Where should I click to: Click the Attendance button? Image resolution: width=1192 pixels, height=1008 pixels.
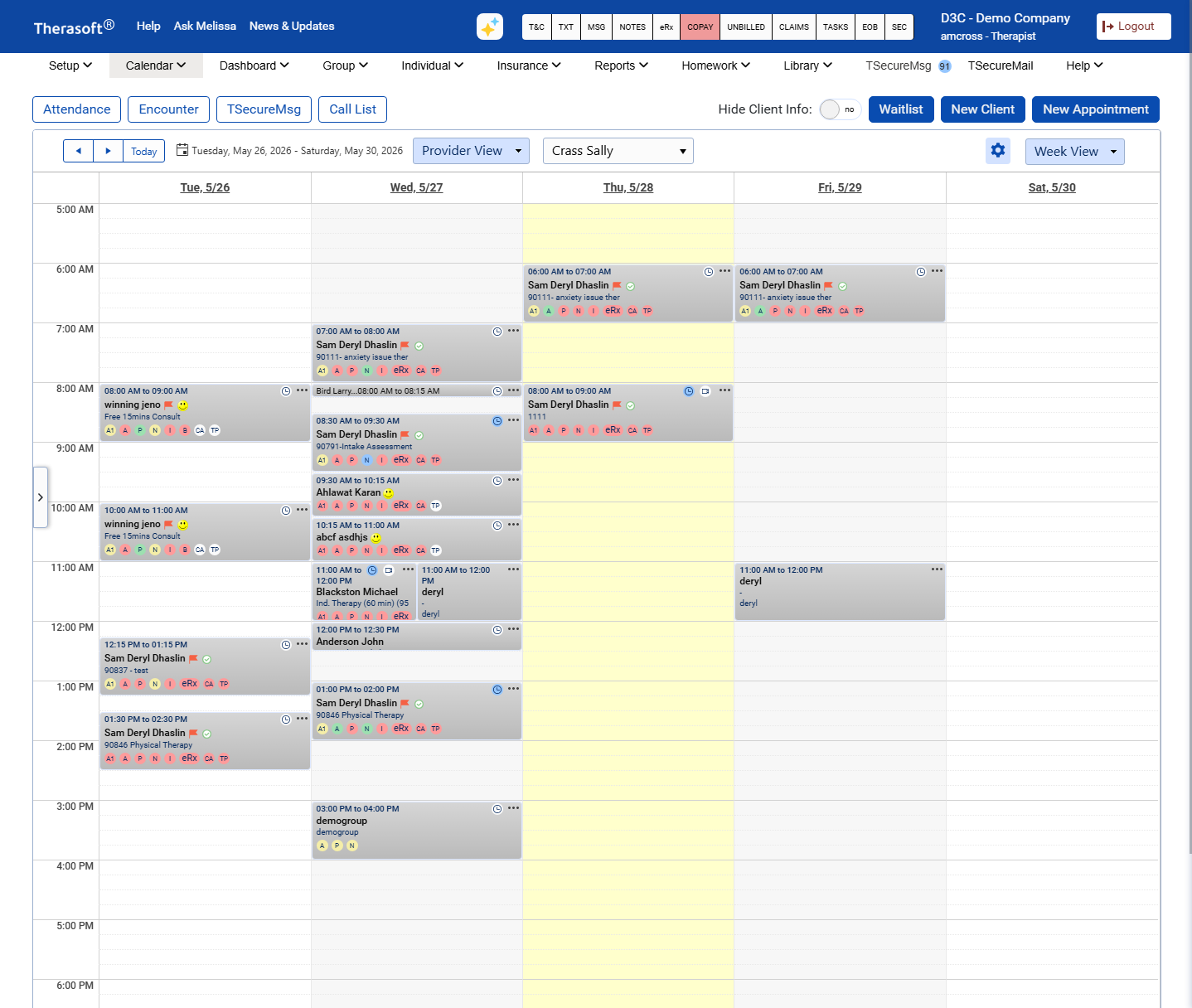(76, 109)
